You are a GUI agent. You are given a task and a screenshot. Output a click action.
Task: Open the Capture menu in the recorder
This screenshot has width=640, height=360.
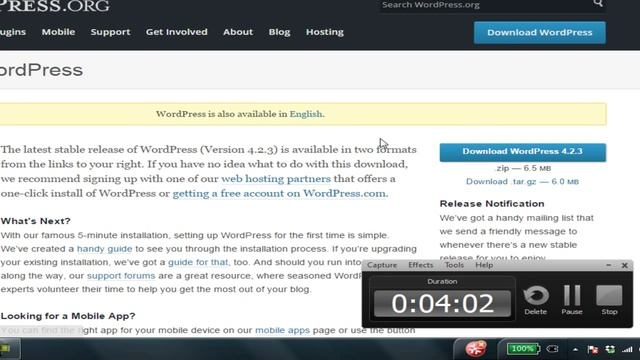click(x=382, y=265)
